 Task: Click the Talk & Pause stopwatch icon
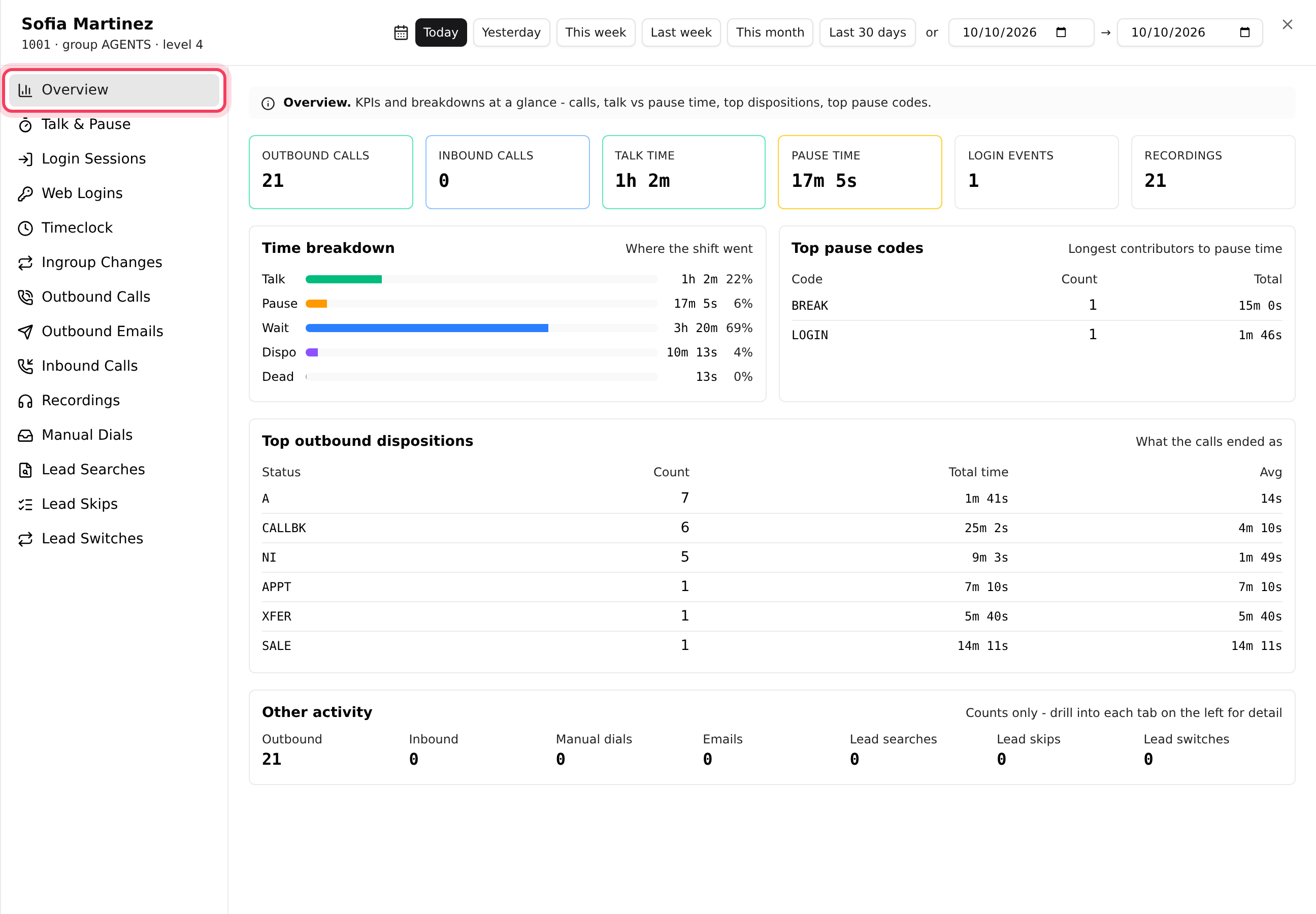click(25, 125)
